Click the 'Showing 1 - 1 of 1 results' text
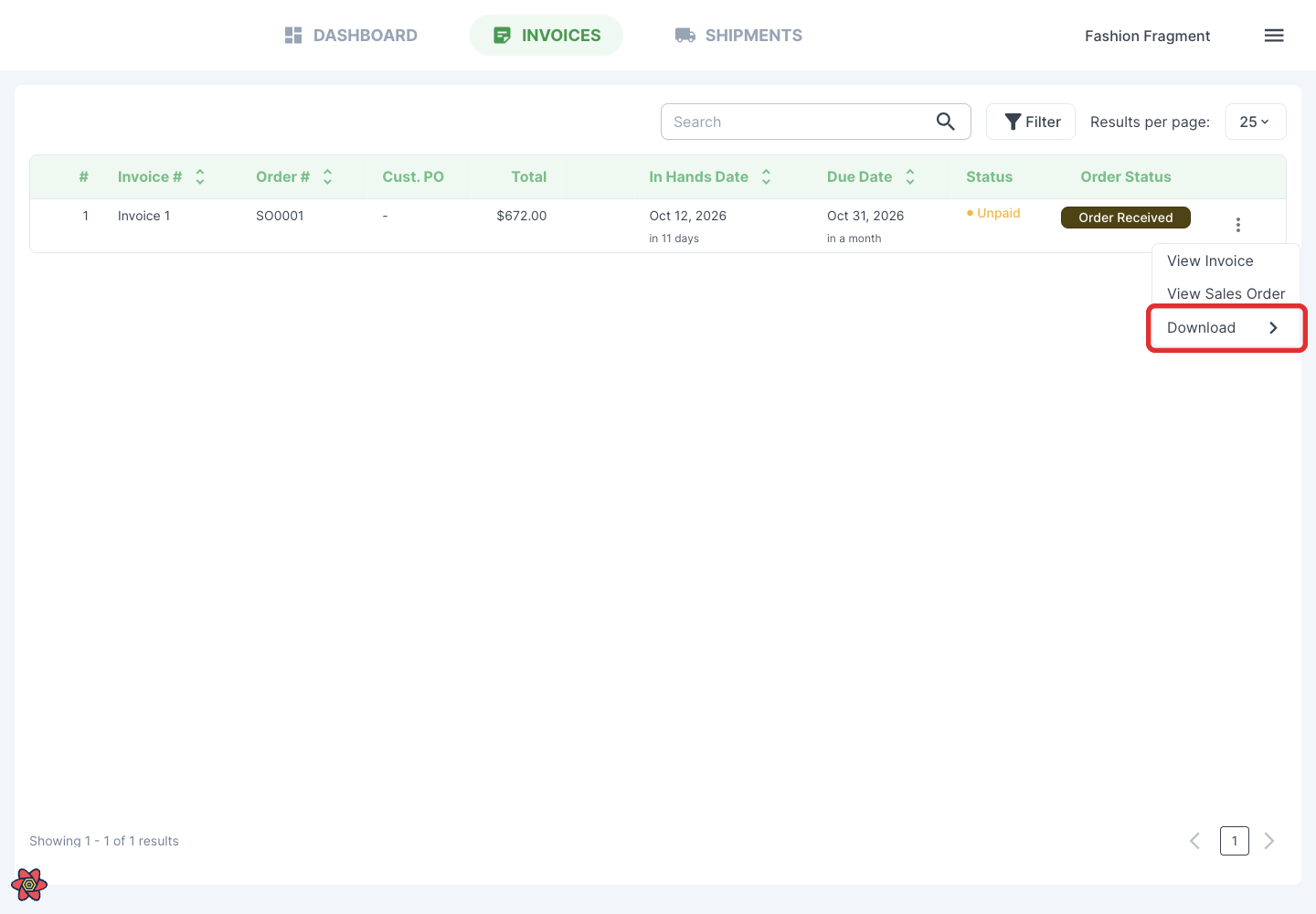1316x914 pixels. 104,841
